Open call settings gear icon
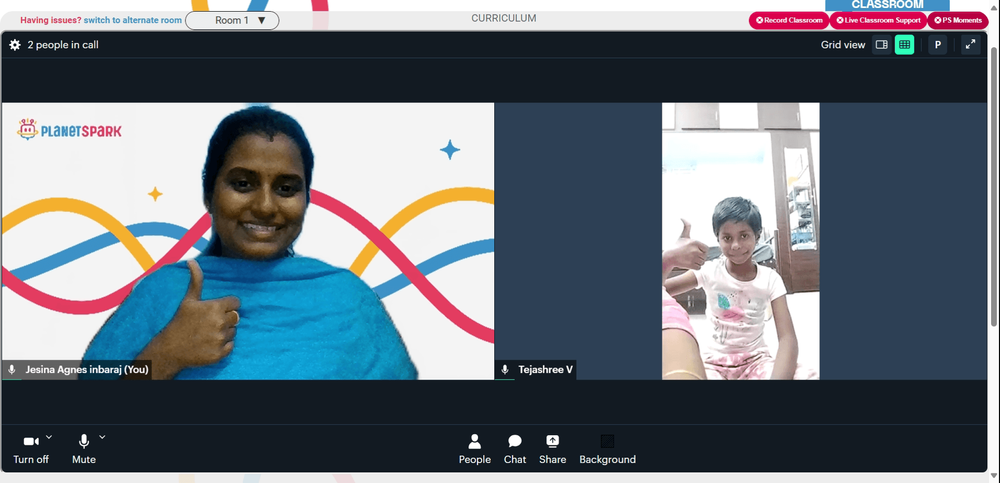Image resolution: width=1000 pixels, height=483 pixels. 15,45
